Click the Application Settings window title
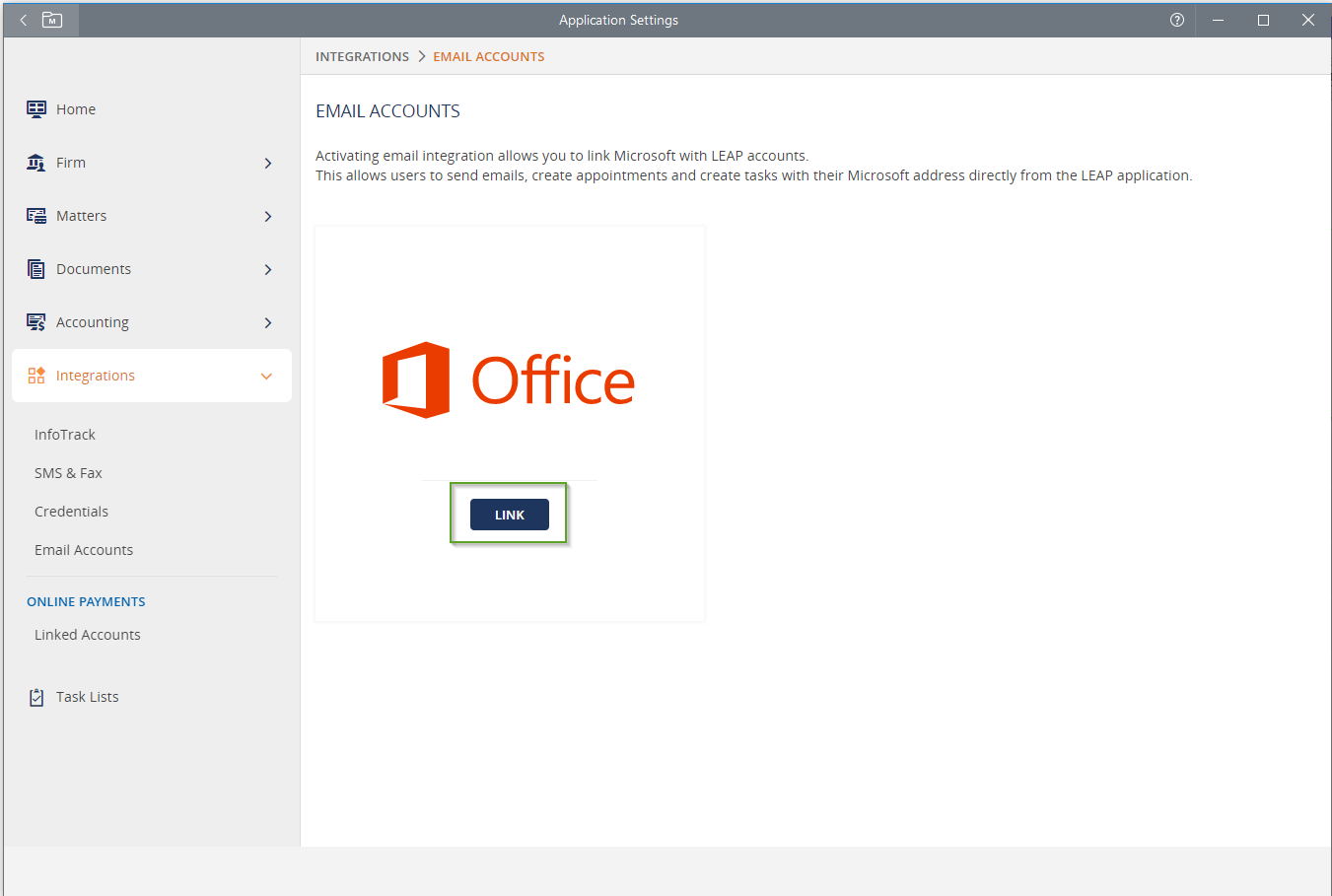Viewport: 1332px width, 896px height. tap(618, 20)
